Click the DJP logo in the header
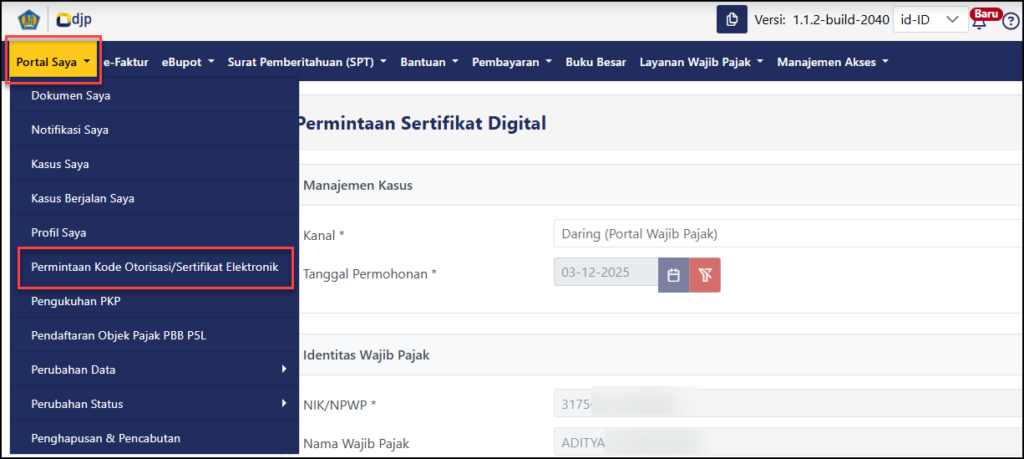Image resolution: width=1024 pixels, height=459 pixels. (x=75, y=20)
